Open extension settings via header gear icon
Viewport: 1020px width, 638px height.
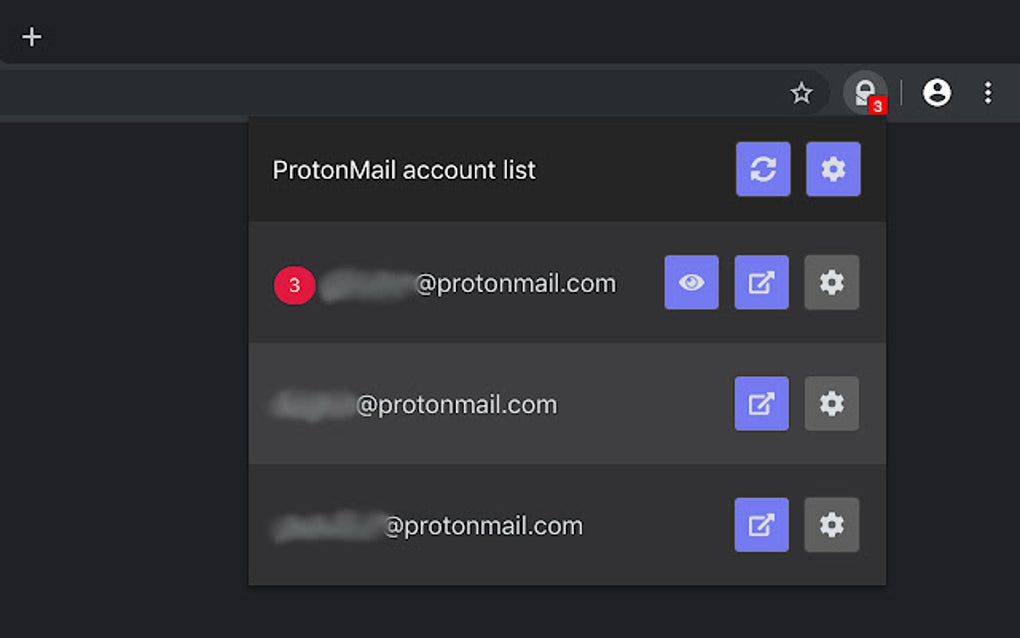833,170
